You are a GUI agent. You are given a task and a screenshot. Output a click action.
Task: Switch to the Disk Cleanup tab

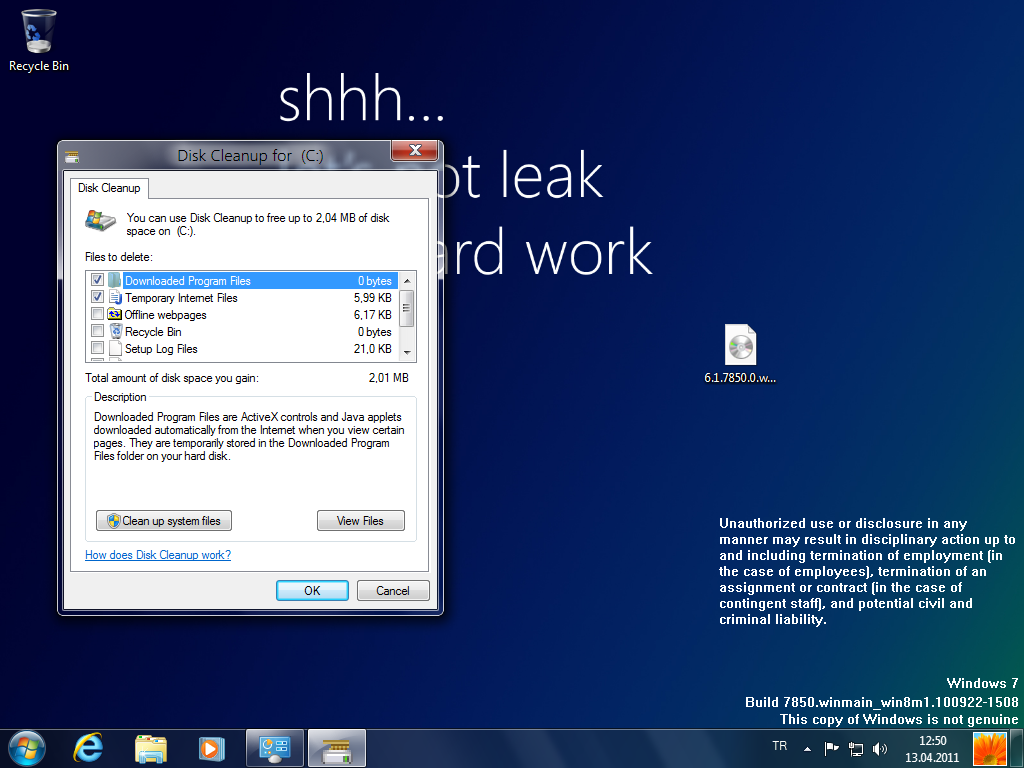(x=109, y=188)
